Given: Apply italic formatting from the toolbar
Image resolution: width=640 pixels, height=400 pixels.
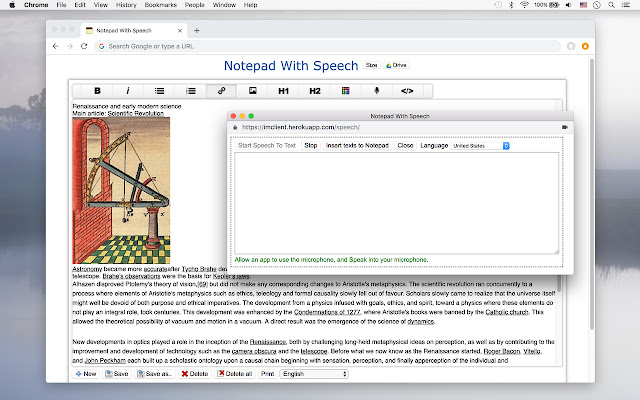Looking at the screenshot, I should (128, 91).
